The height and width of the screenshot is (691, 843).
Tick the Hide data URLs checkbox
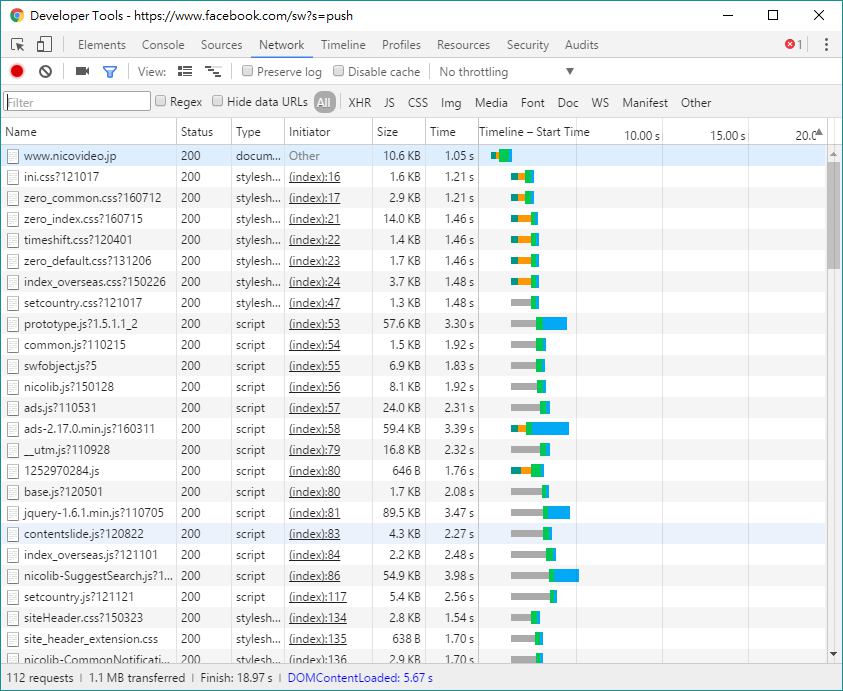click(218, 102)
